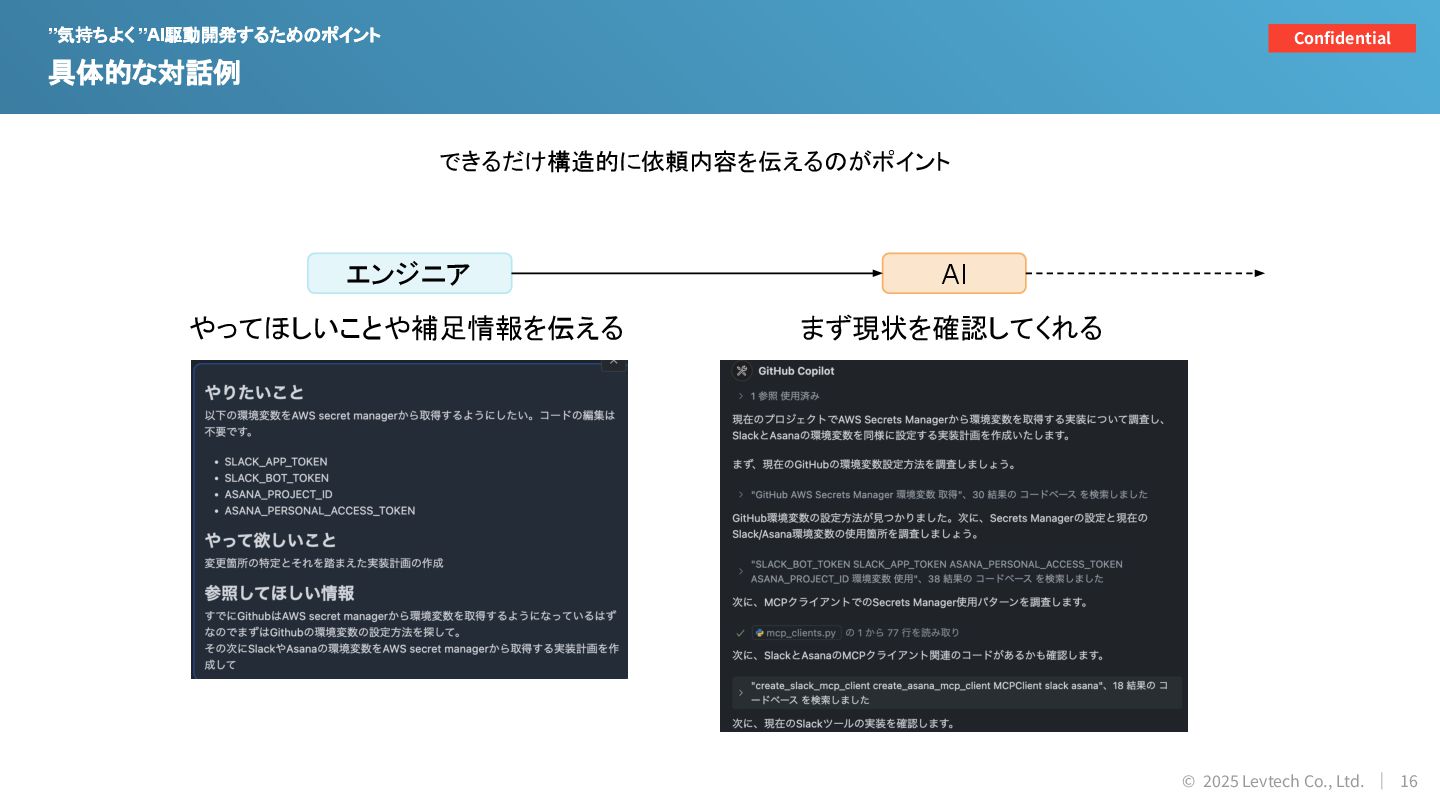Click the page number 16
The width and height of the screenshot is (1440, 810).
coord(1408,781)
